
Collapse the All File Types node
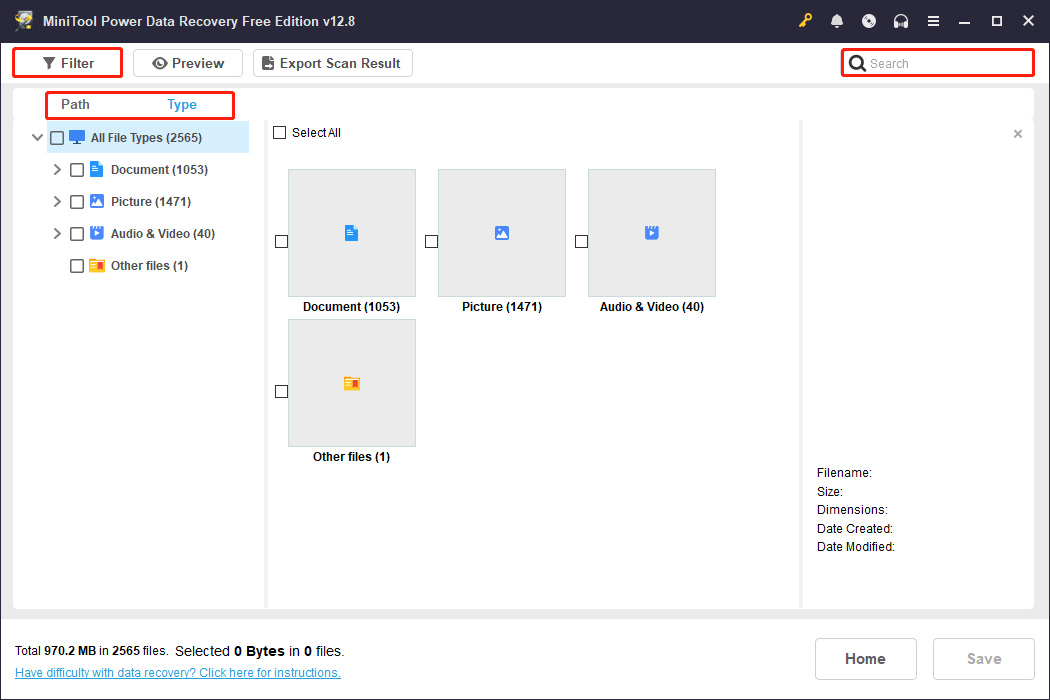tap(37, 137)
